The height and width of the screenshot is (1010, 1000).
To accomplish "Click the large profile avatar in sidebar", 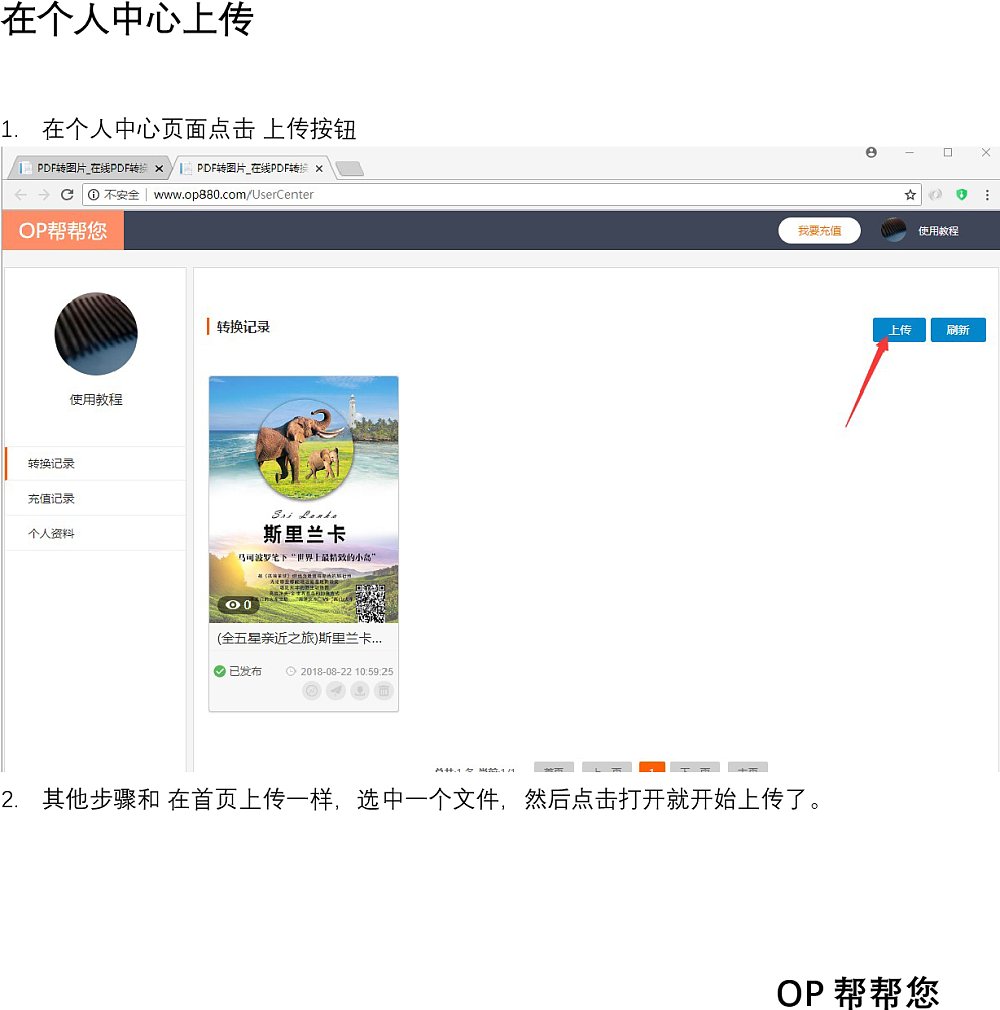I will tap(96, 334).
